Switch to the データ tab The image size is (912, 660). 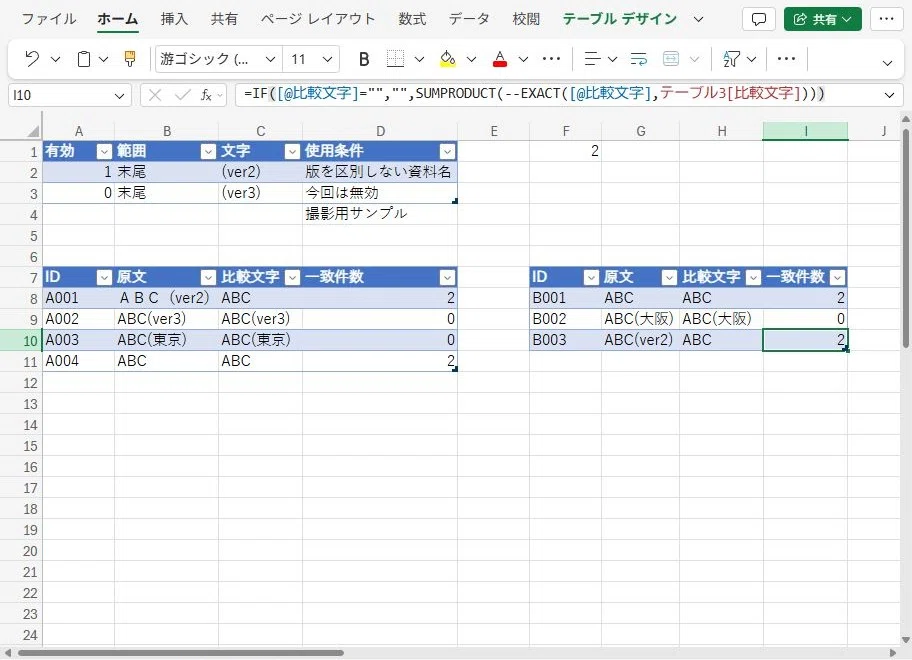click(469, 19)
